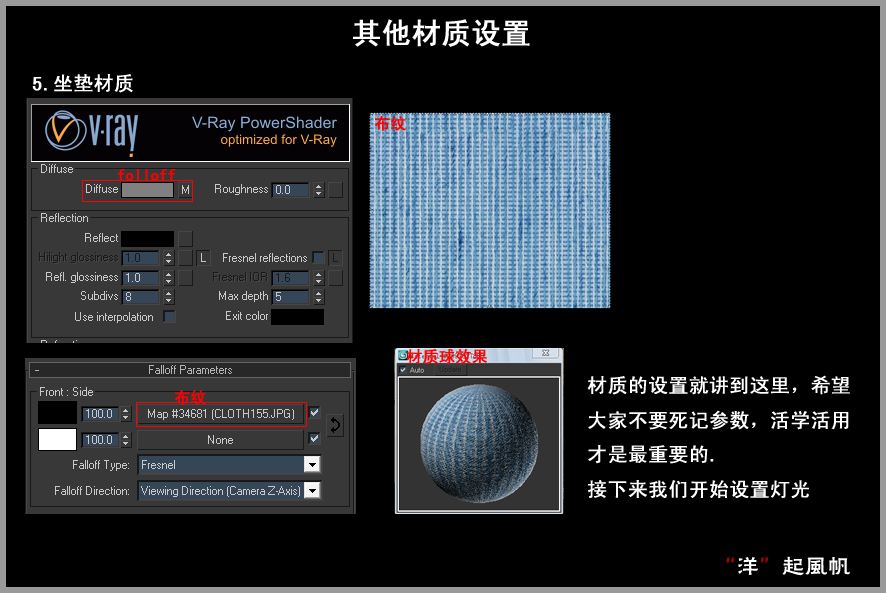Viewport: 886px width, 593px height.
Task: Edit the Refl. glossiness value field
Action: pos(141,278)
